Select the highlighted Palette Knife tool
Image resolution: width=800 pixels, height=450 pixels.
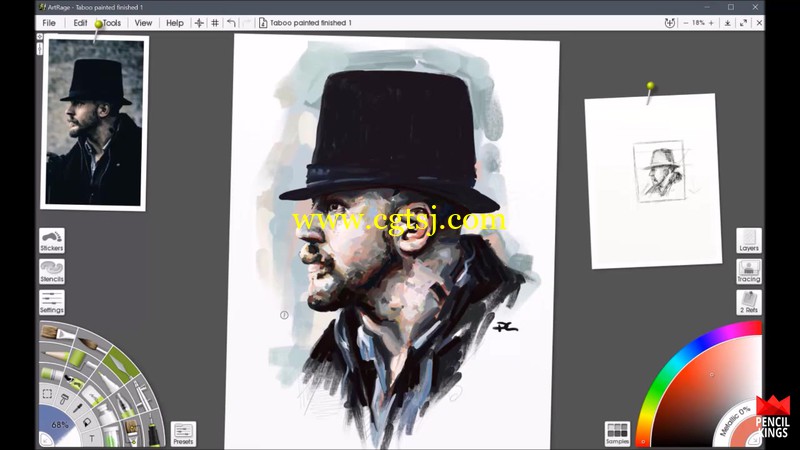click(x=121, y=365)
